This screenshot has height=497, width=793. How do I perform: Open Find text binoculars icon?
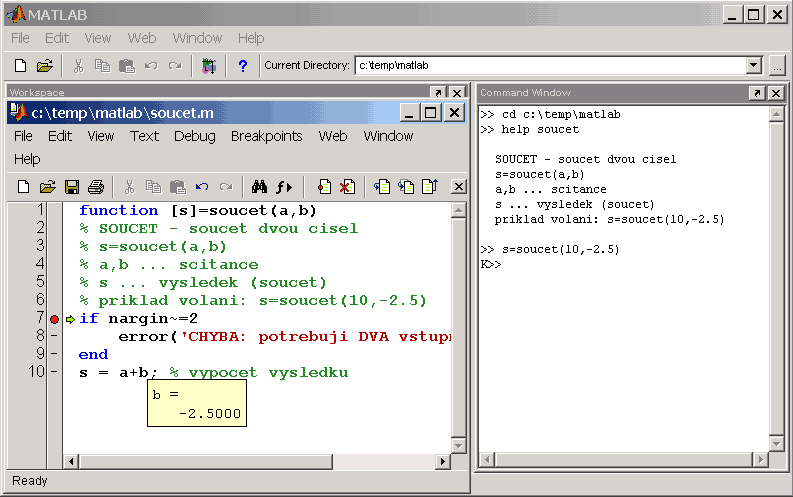click(x=259, y=187)
